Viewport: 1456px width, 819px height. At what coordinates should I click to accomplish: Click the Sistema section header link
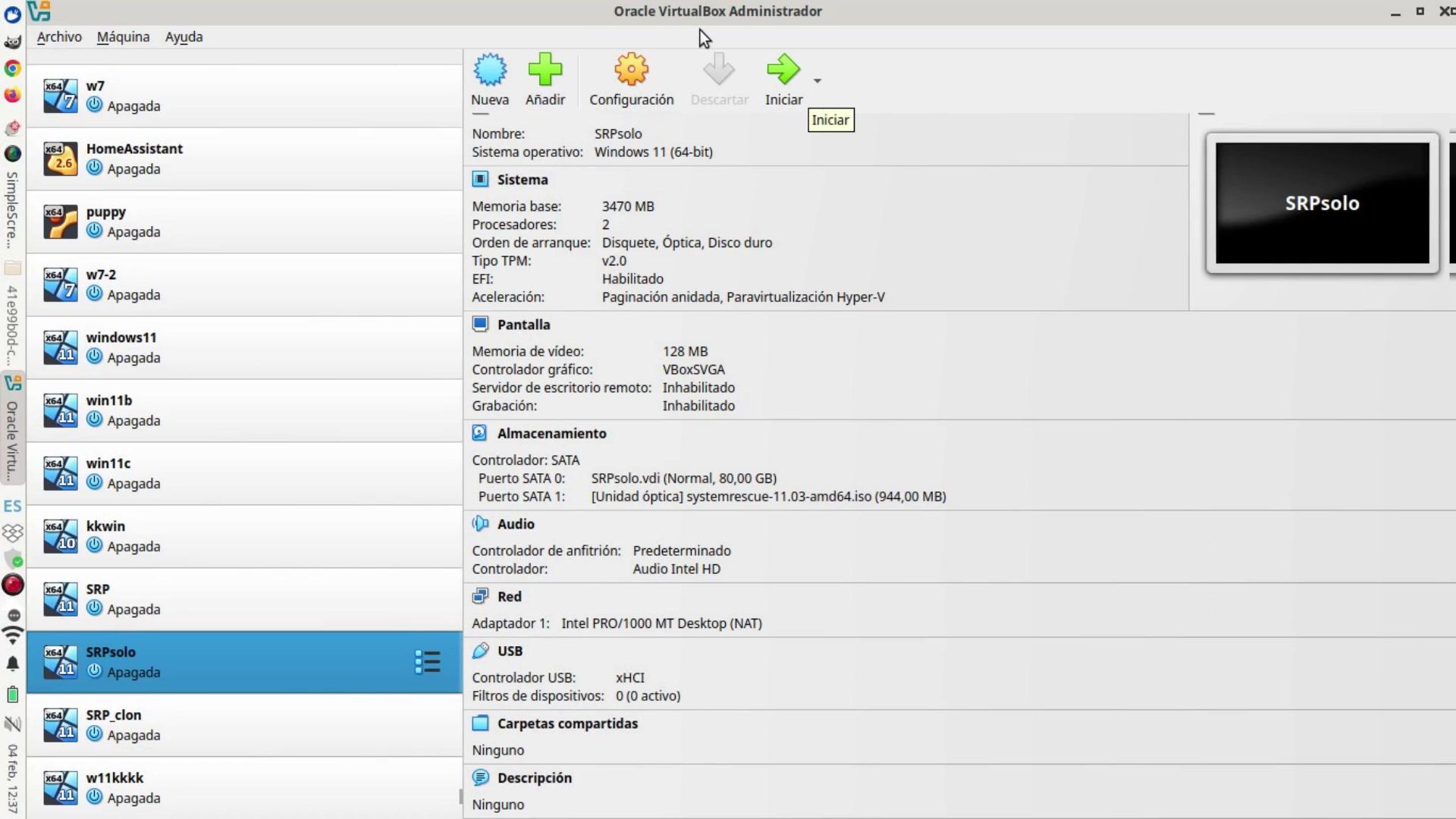[x=522, y=180]
